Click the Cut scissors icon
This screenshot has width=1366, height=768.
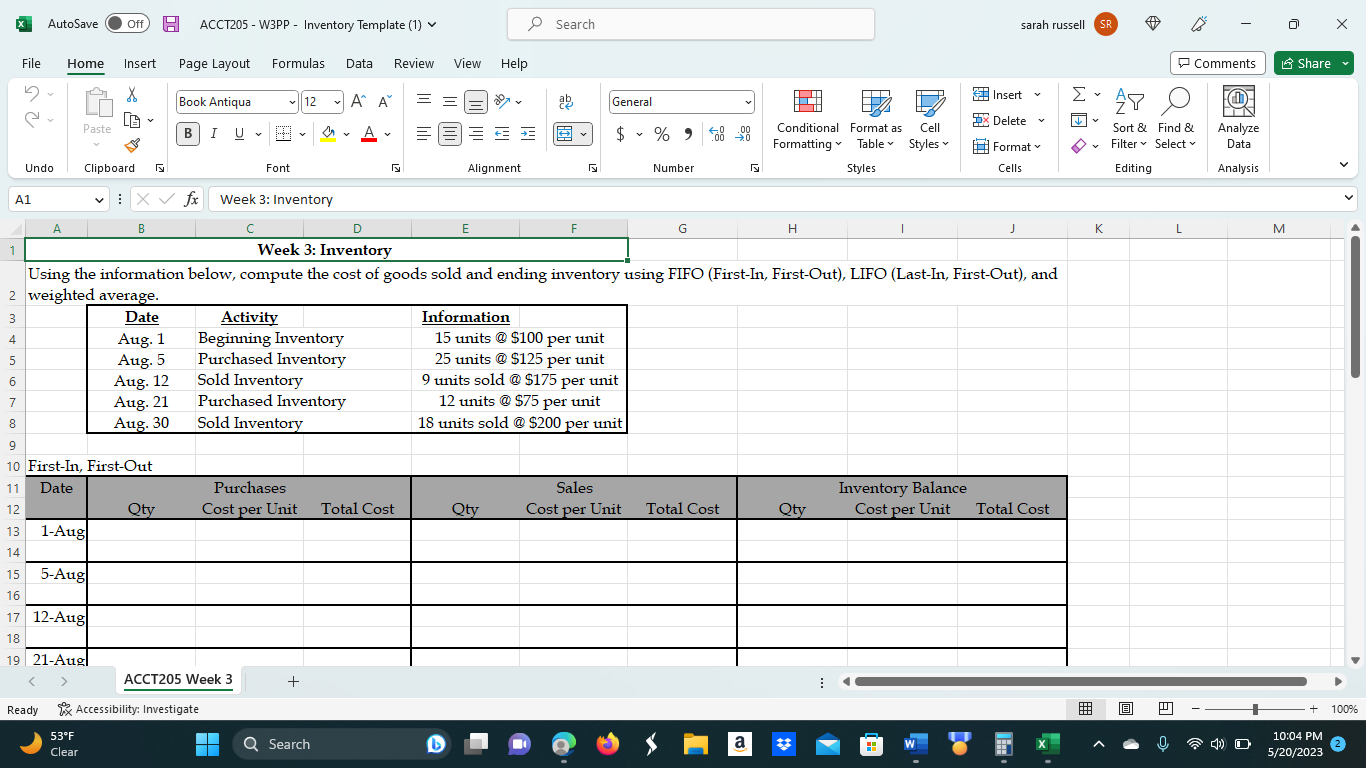tap(132, 94)
